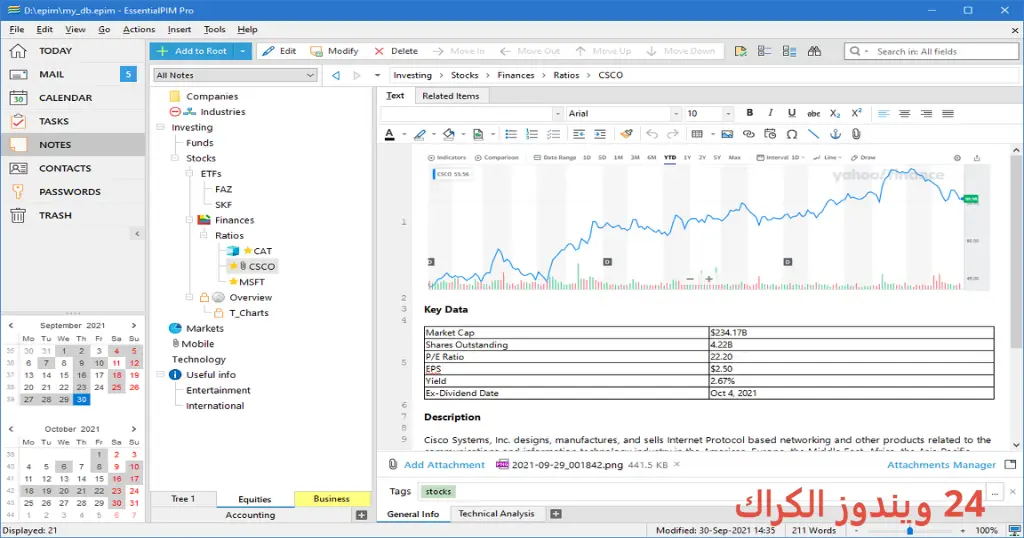Viewport: 1024px width, 538px height.
Task: Insert a special symbol (omega)
Action: tap(792, 134)
